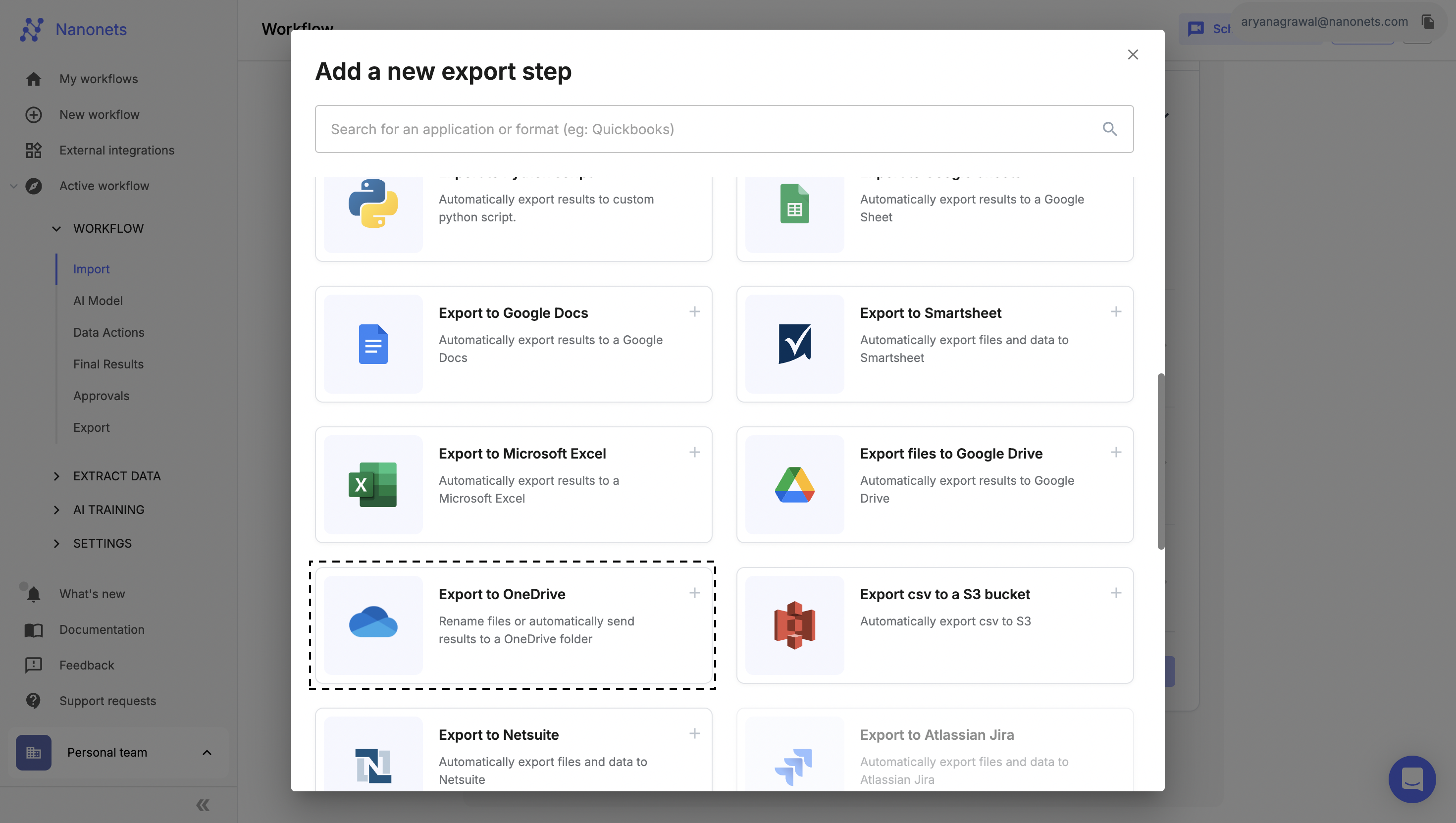Add Export to OneDrive plus
Image resolution: width=1456 pixels, height=823 pixels.
[695, 593]
